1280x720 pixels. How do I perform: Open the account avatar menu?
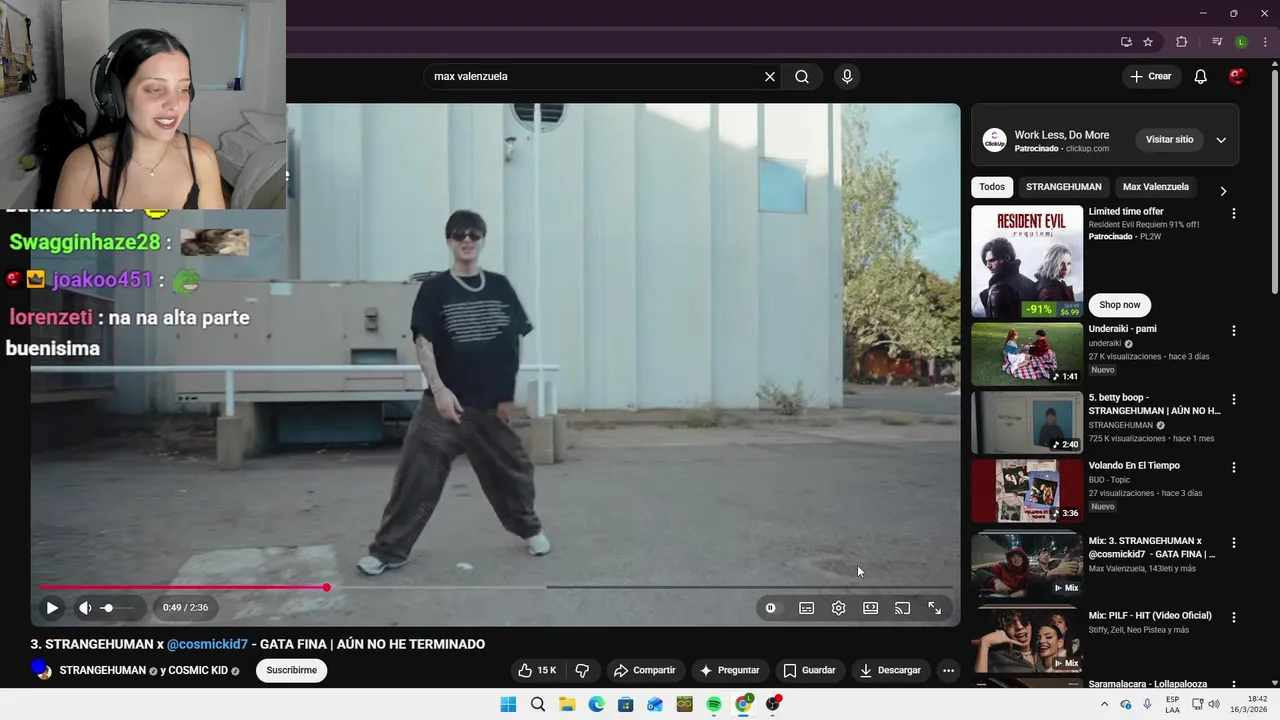pos(1237,76)
